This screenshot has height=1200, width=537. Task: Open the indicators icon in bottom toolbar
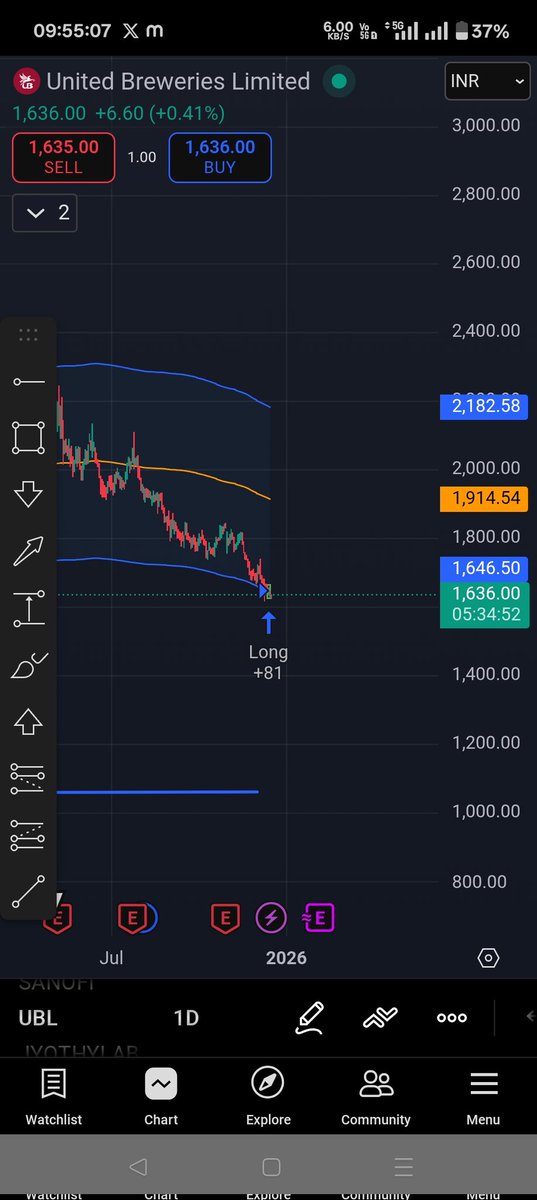point(379,1018)
